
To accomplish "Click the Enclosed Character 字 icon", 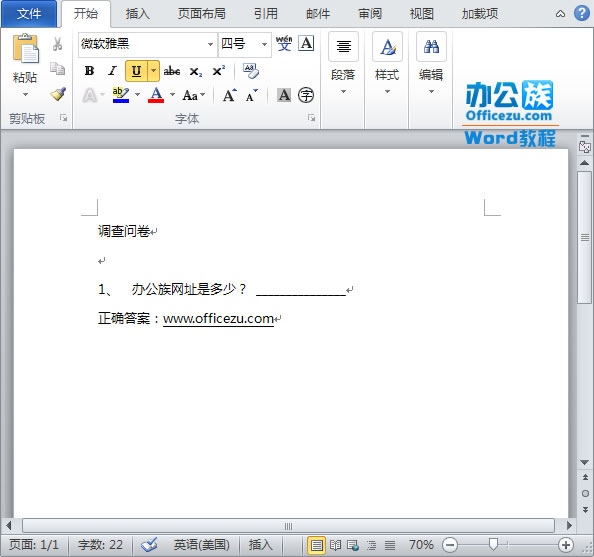I will tap(306, 95).
